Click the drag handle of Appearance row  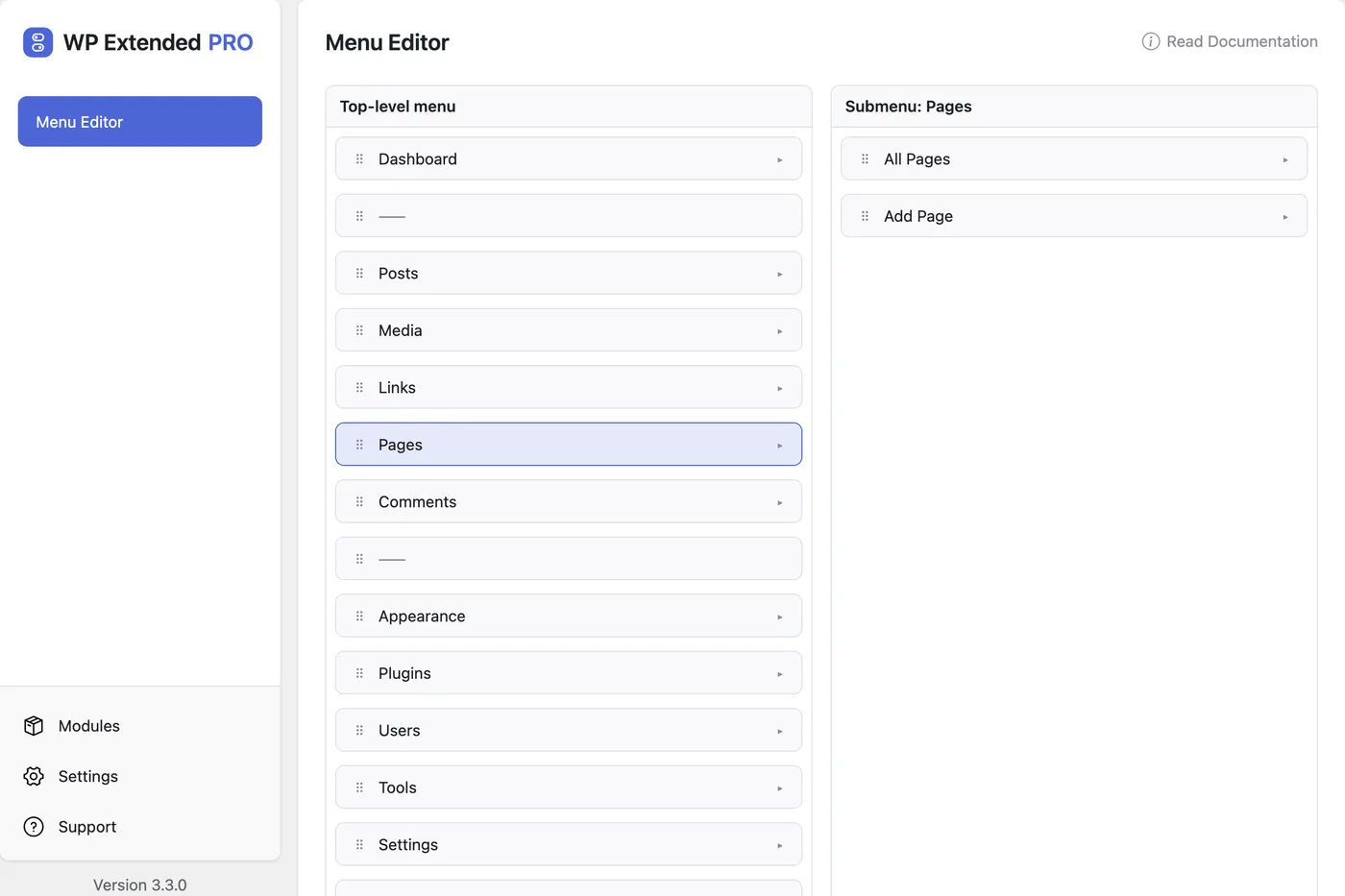[359, 617]
